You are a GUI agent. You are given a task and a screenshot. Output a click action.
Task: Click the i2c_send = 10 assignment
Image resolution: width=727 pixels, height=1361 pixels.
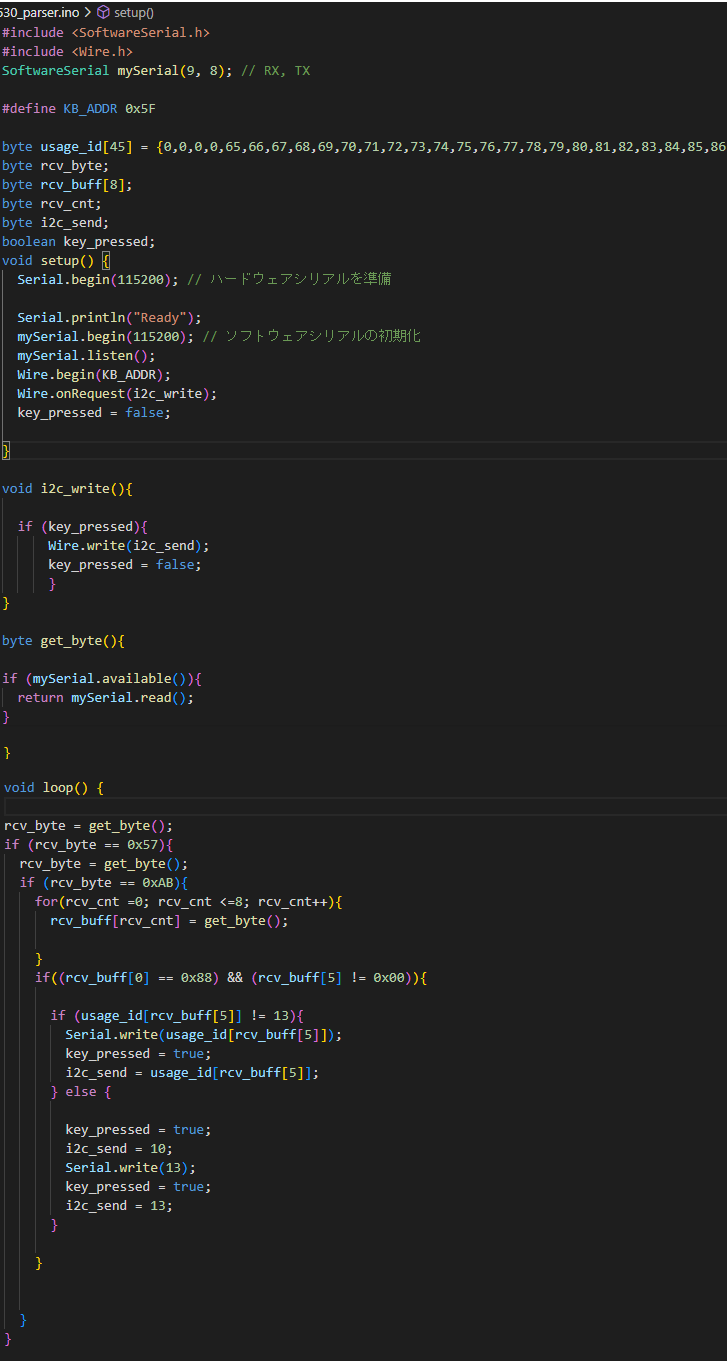click(x=119, y=1148)
